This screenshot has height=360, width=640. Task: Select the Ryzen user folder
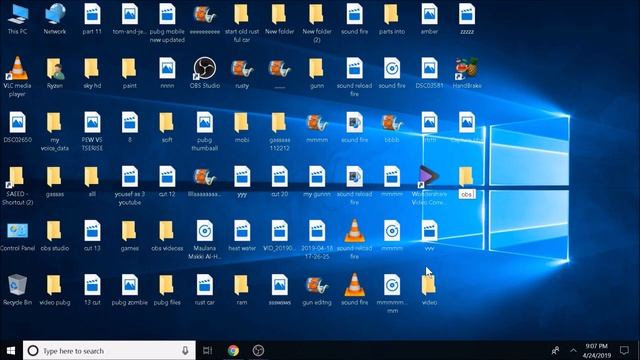[x=55, y=73]
